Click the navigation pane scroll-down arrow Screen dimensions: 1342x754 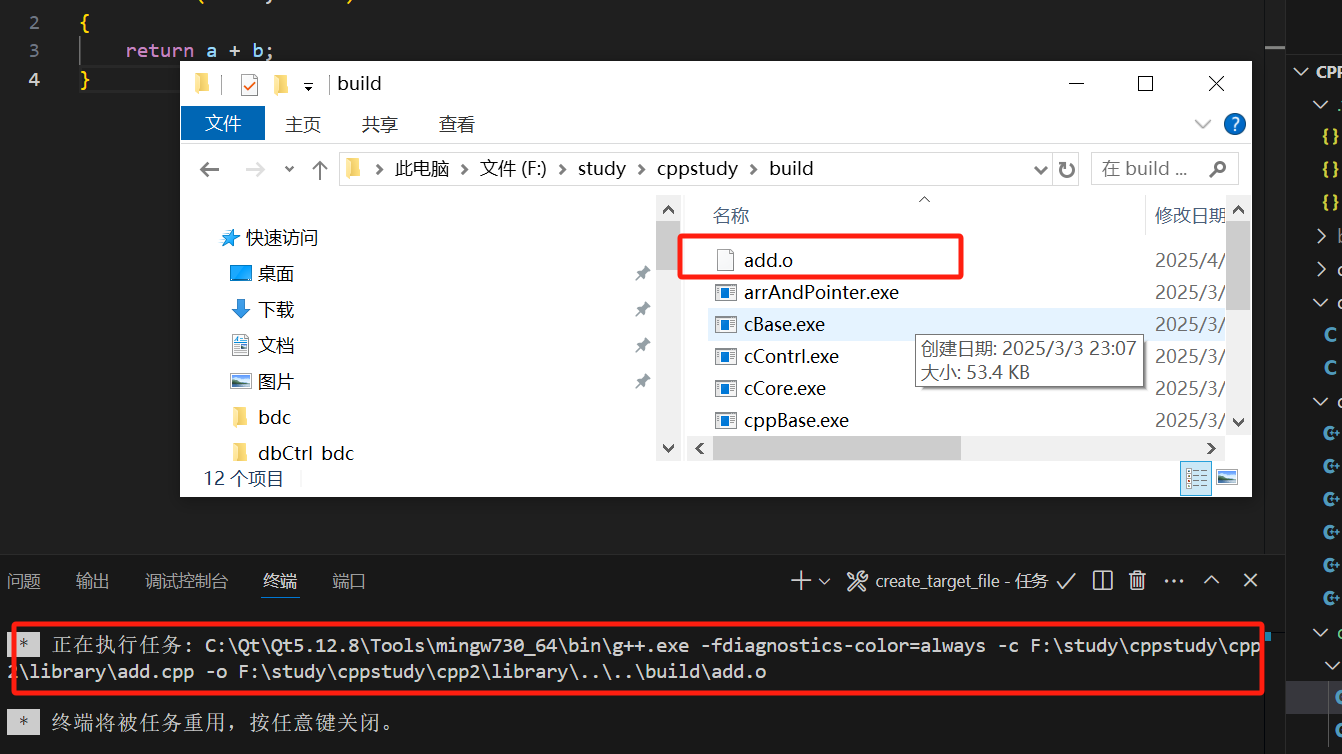[x=668, y=449]
